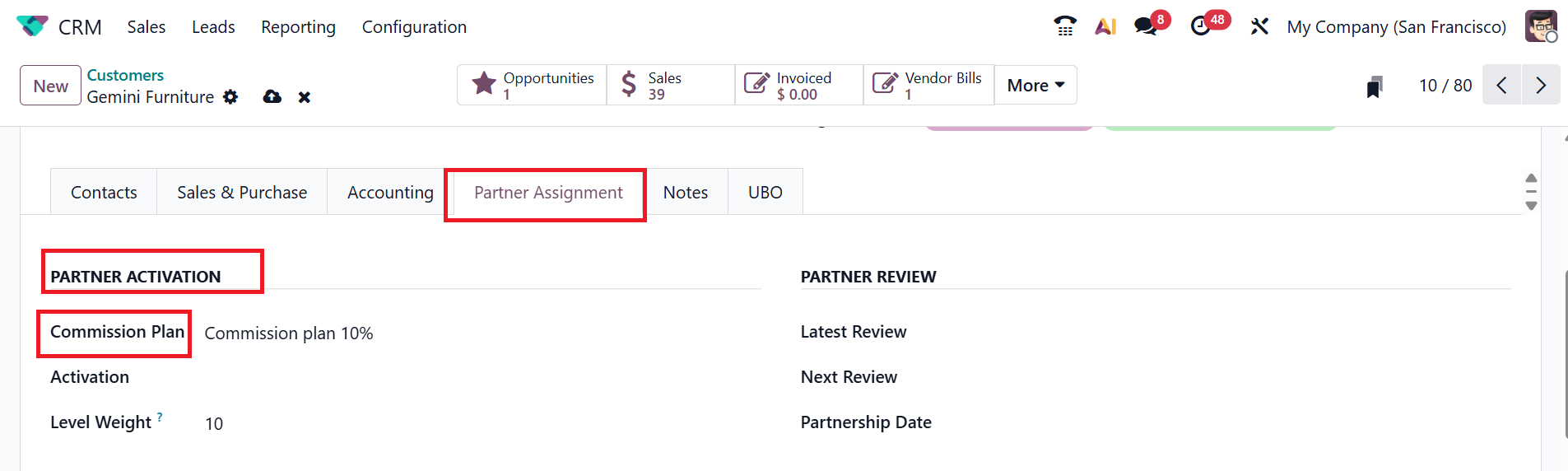Open the AI assistant icon
This screenshot has height=471, width=1568.
pos(1105,26)
